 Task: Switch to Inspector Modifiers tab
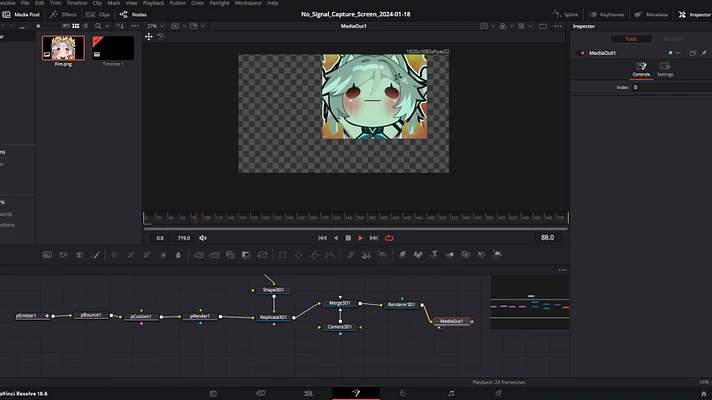(x=674, y=39)
